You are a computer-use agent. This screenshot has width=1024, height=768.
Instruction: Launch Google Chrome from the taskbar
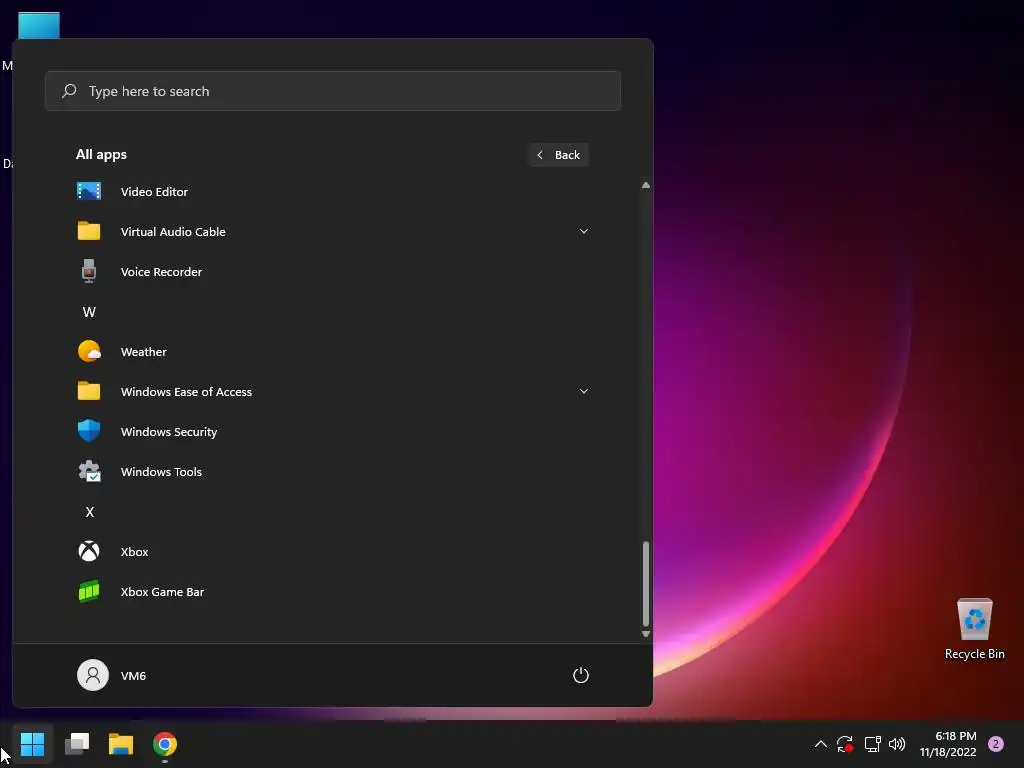pyautogui.click(x=165, y=744)
